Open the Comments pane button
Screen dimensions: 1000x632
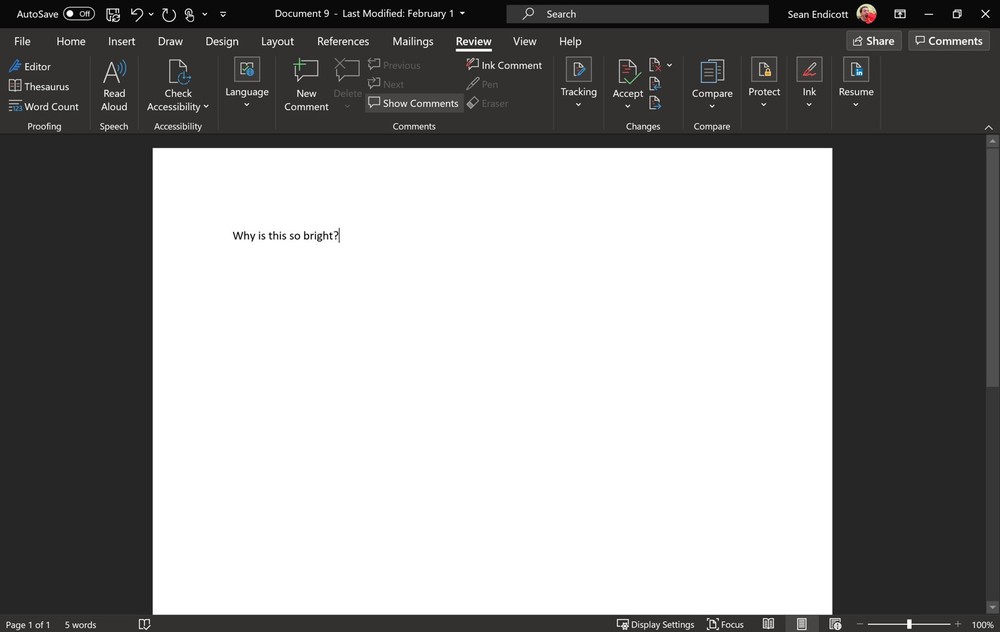pyautogui.click(x=948, y=41)
